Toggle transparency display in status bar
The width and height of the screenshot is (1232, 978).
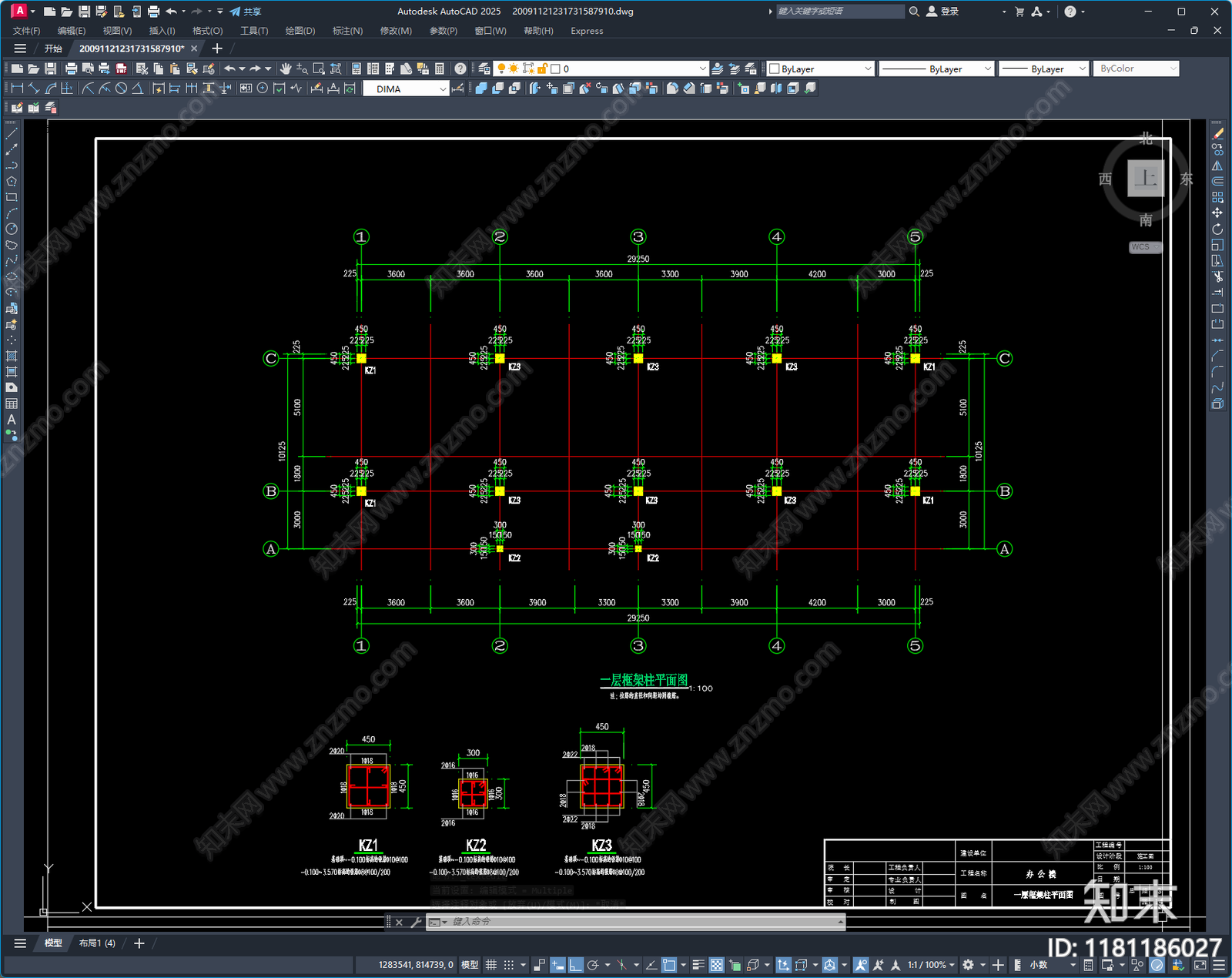click(x=716, y=965)
